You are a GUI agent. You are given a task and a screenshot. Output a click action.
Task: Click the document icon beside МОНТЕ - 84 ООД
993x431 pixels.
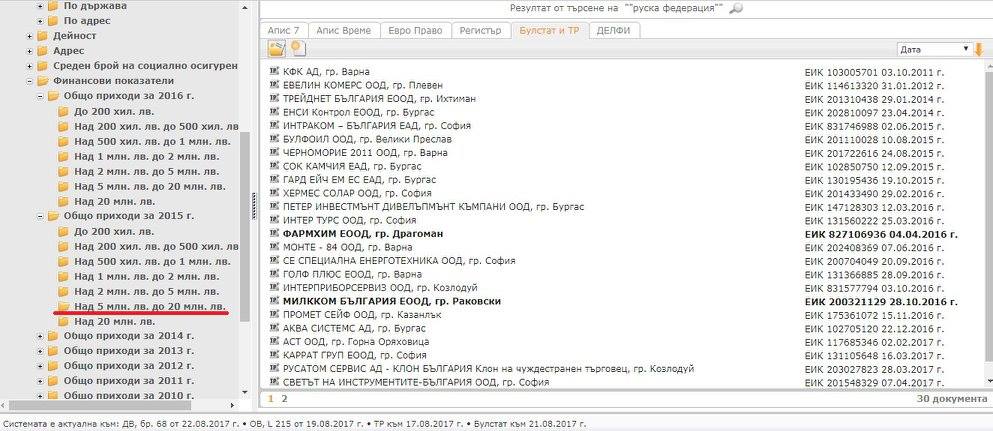tap(274, 247)
